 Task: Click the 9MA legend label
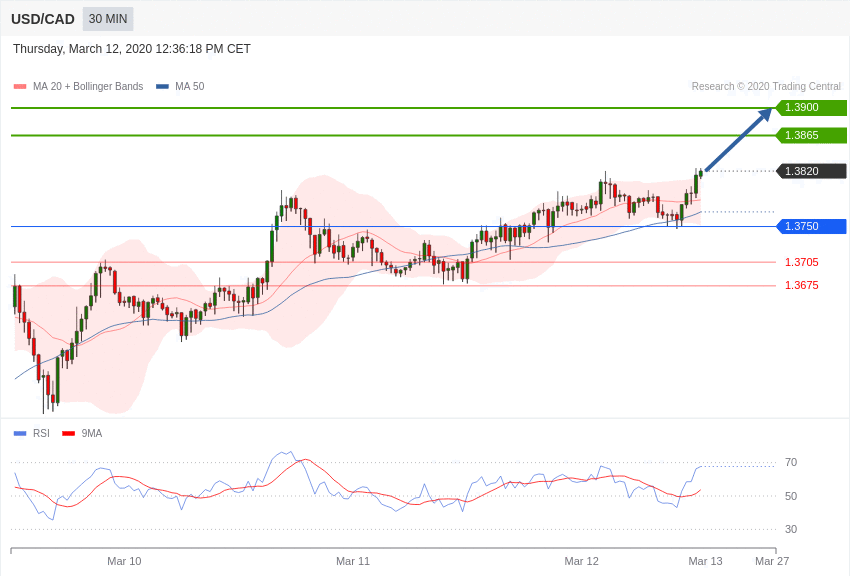point(92,433)
